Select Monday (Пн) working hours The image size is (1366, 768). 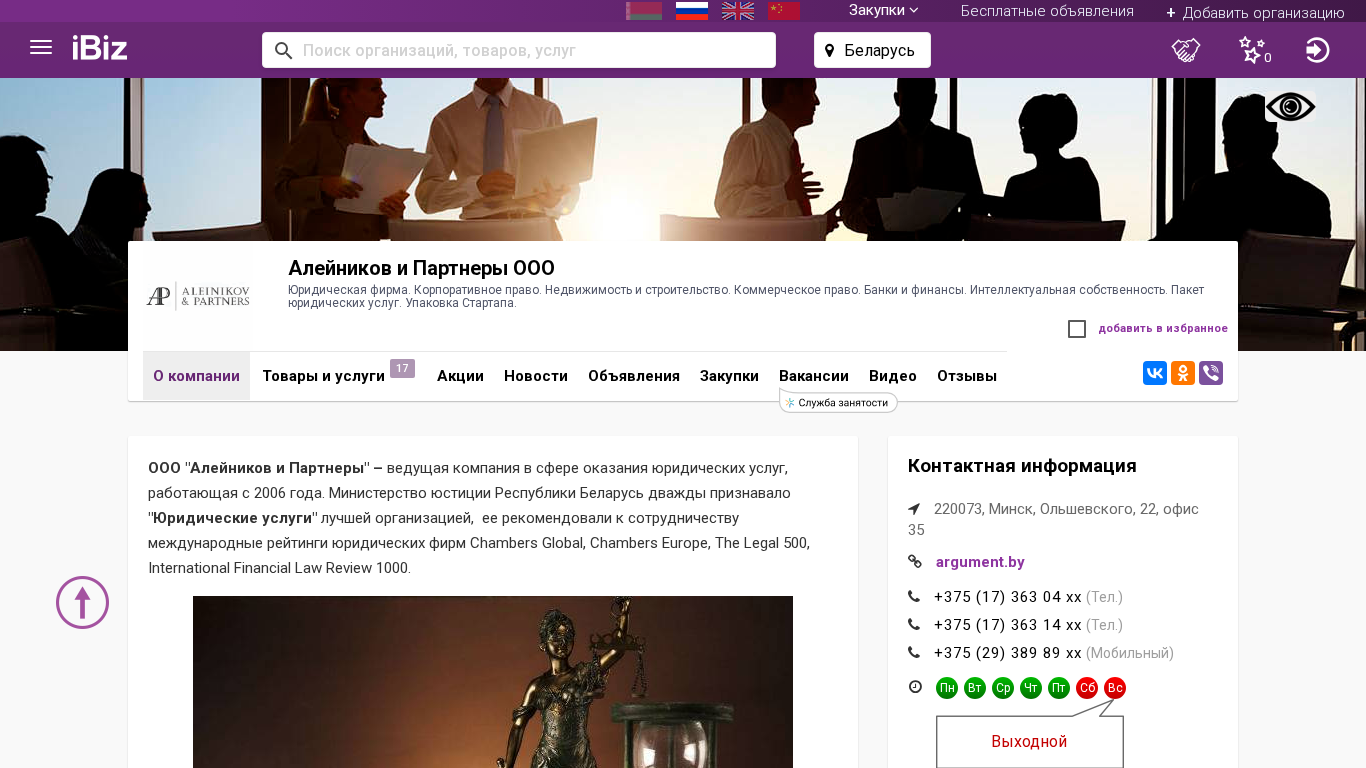[947, 688]
